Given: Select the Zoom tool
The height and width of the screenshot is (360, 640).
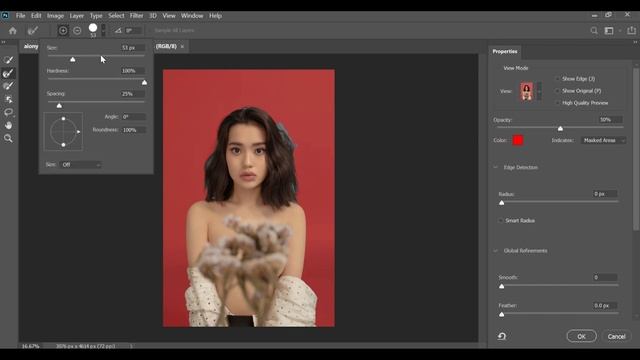Looking at the screenshot, I should pyautogui.click(x=8, y=138).
